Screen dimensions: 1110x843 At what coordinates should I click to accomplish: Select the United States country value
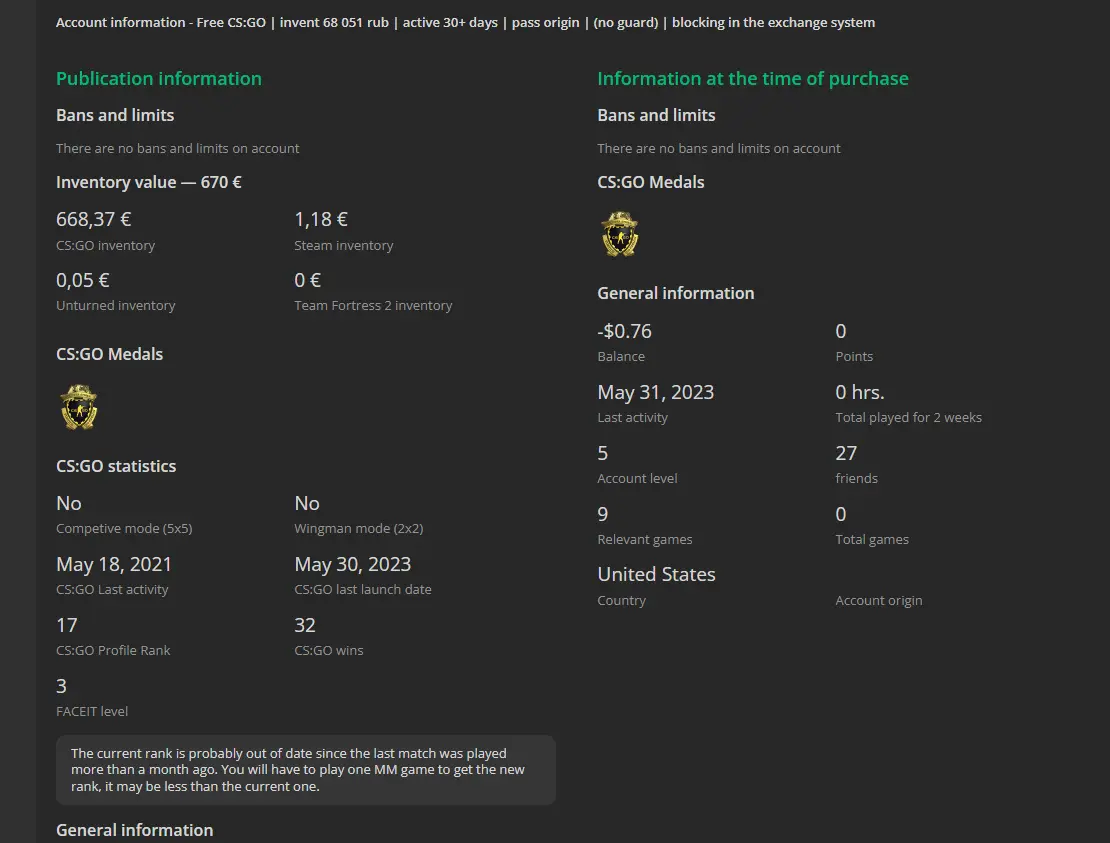(656, 574)
